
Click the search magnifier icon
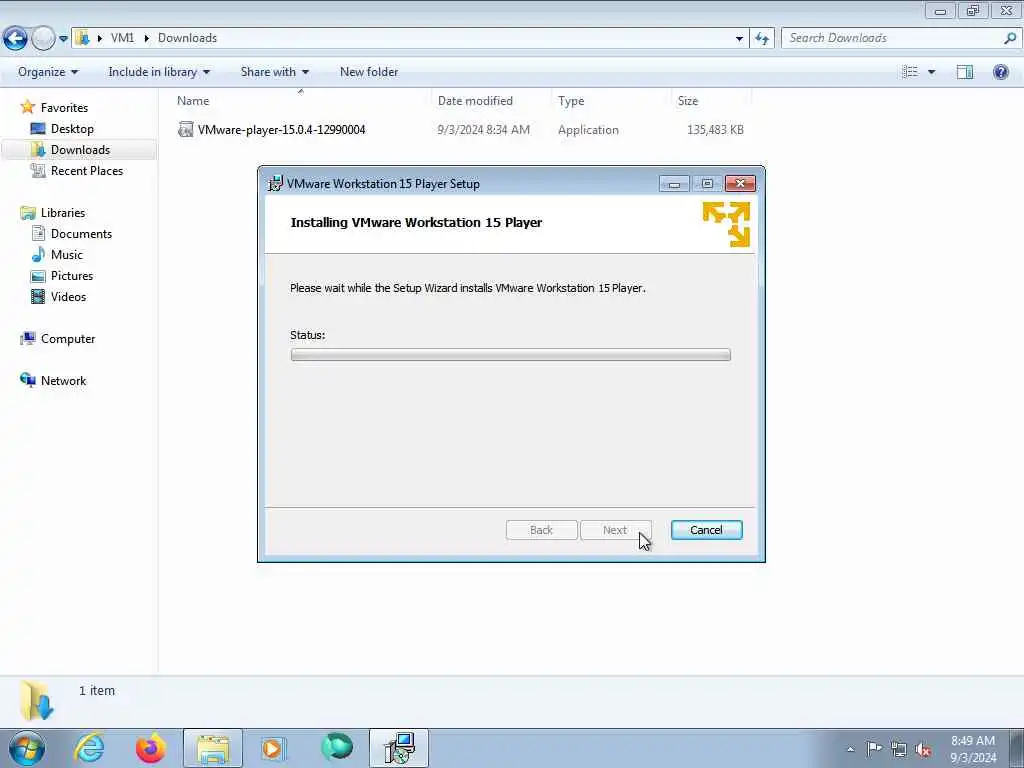[x=1010, y=38]
